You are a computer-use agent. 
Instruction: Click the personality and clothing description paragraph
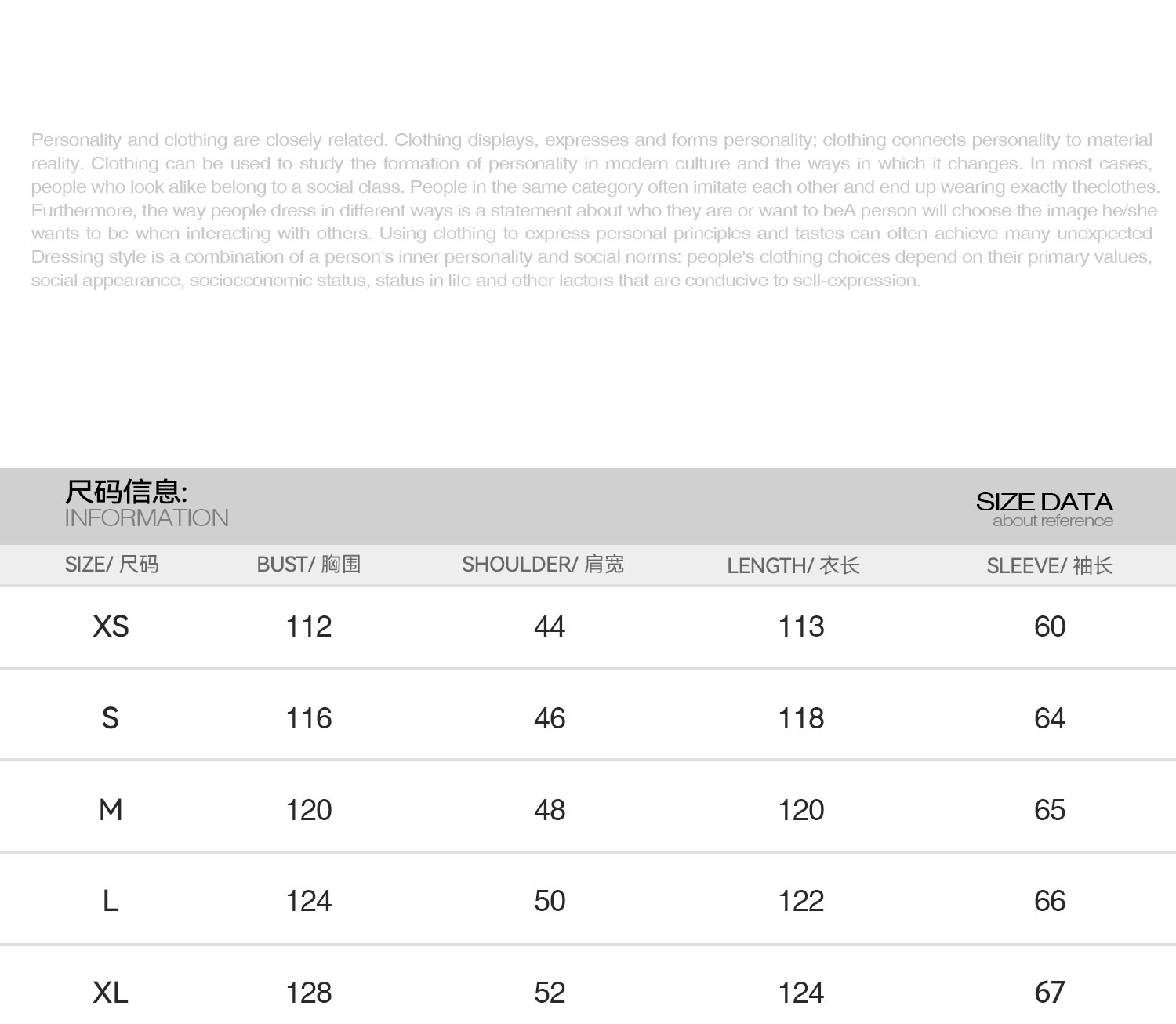[x=592, y=210]
